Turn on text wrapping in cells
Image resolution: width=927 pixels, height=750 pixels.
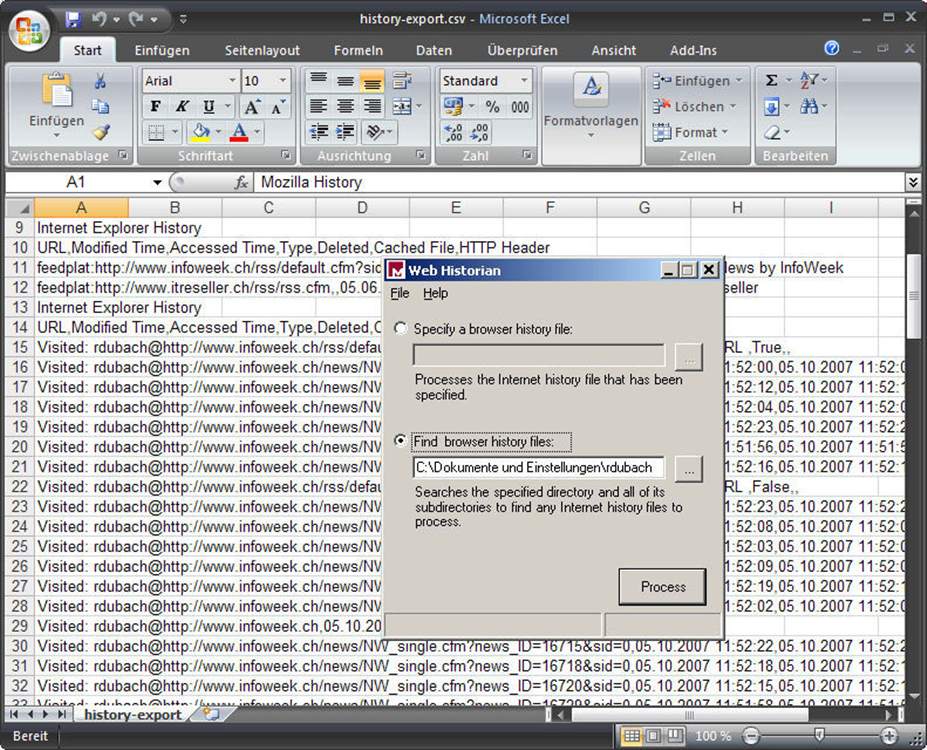coord(403,80)
